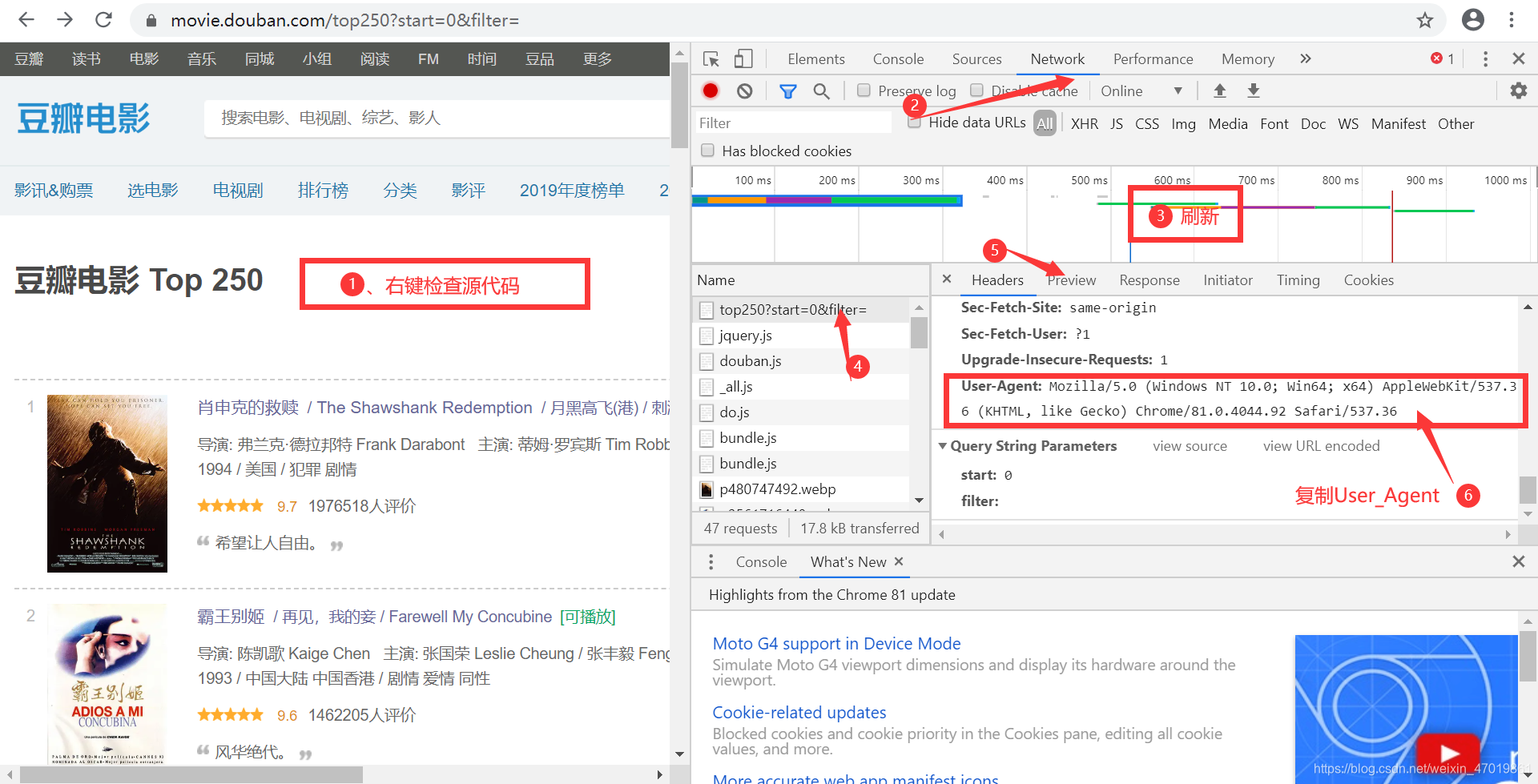Click the Douban search input field
Viewport: 1538px width, 784px height.
tap(437, 119)
